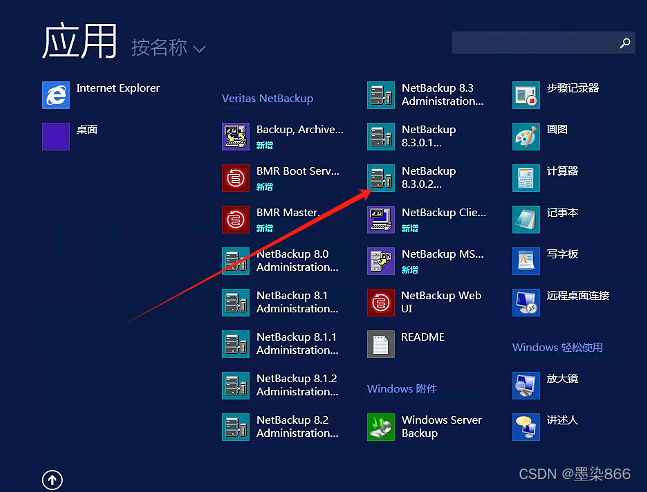Open the BMR Master icon

pos(236,220)
